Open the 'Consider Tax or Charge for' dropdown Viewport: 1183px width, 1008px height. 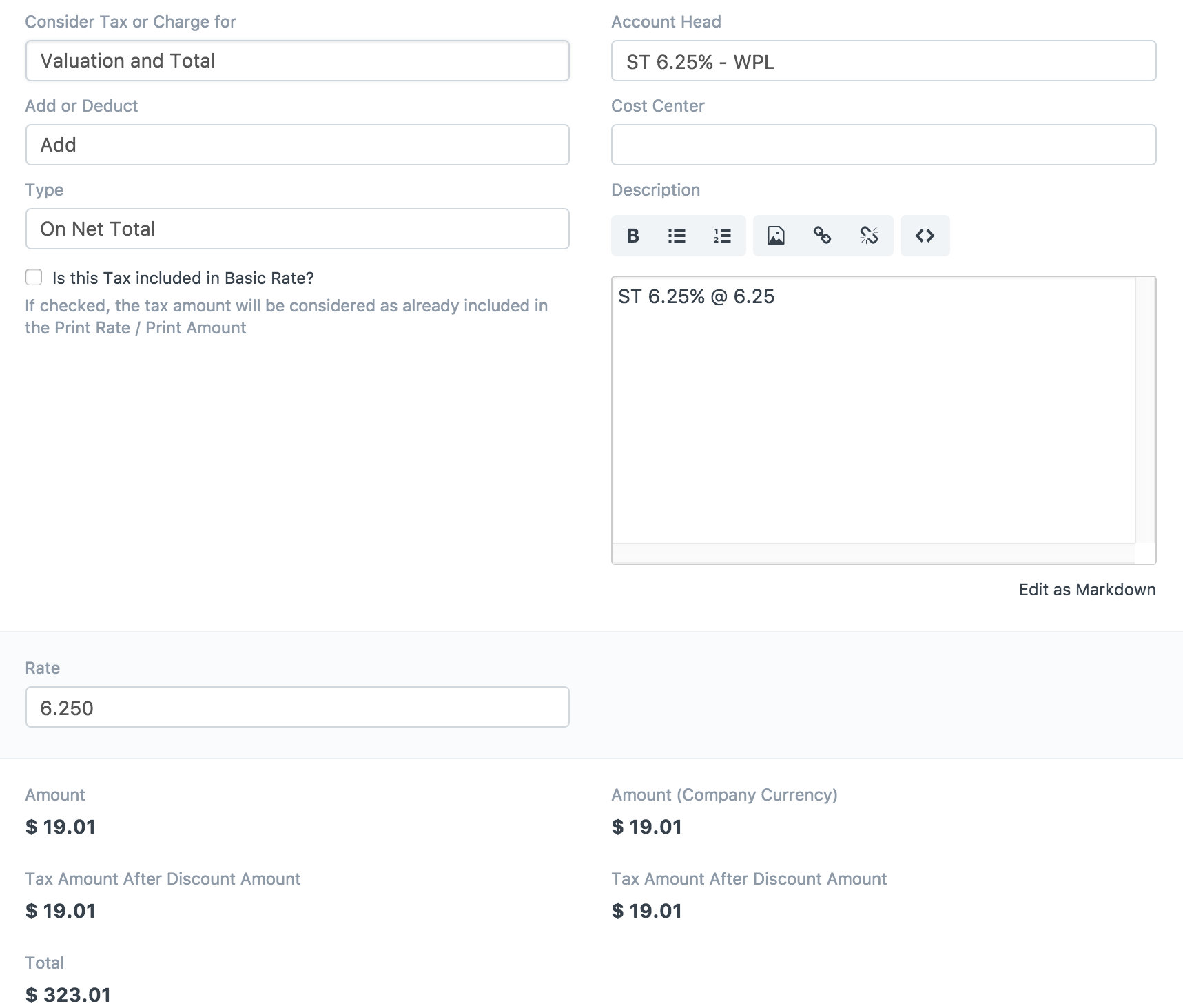point(297,61)
